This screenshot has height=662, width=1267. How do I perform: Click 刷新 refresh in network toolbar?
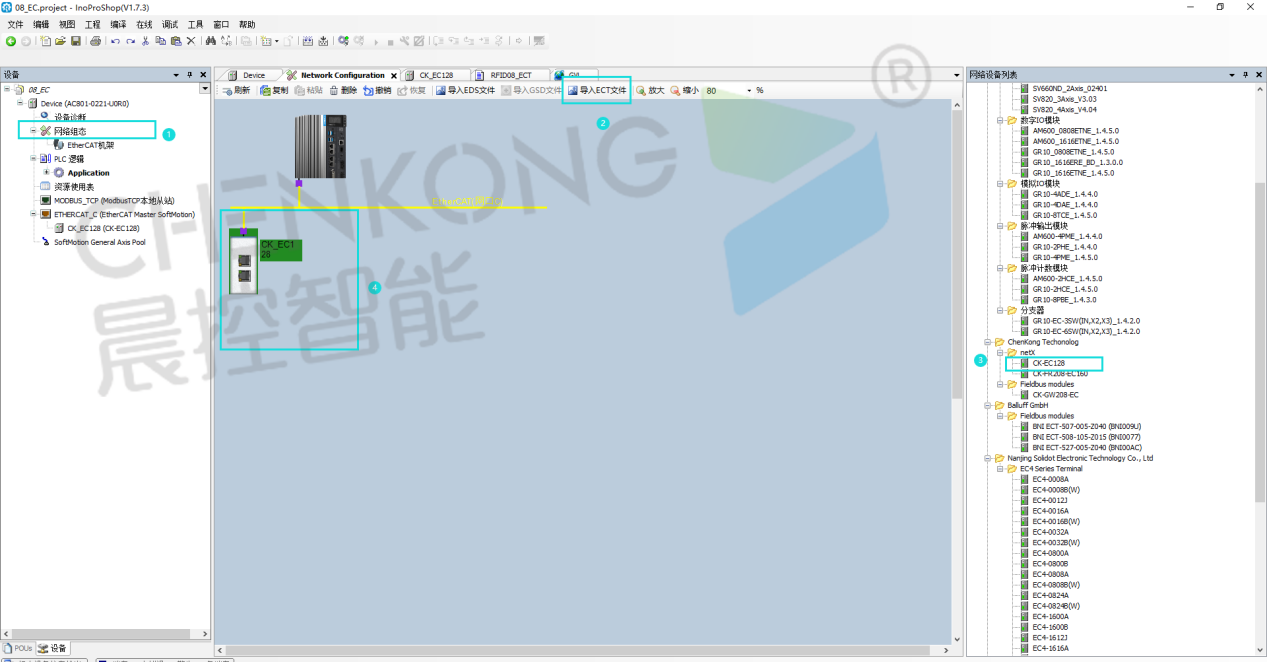[236, 90]
